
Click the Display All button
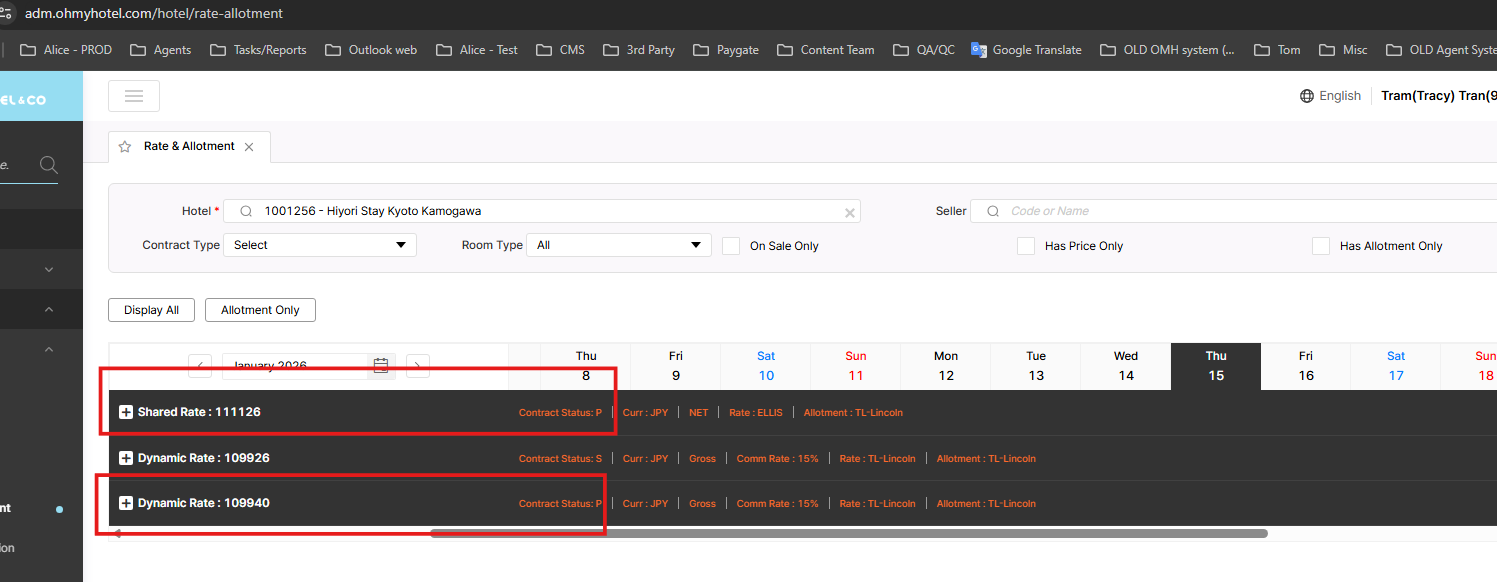pyautogui.click(x=151, y=310)
